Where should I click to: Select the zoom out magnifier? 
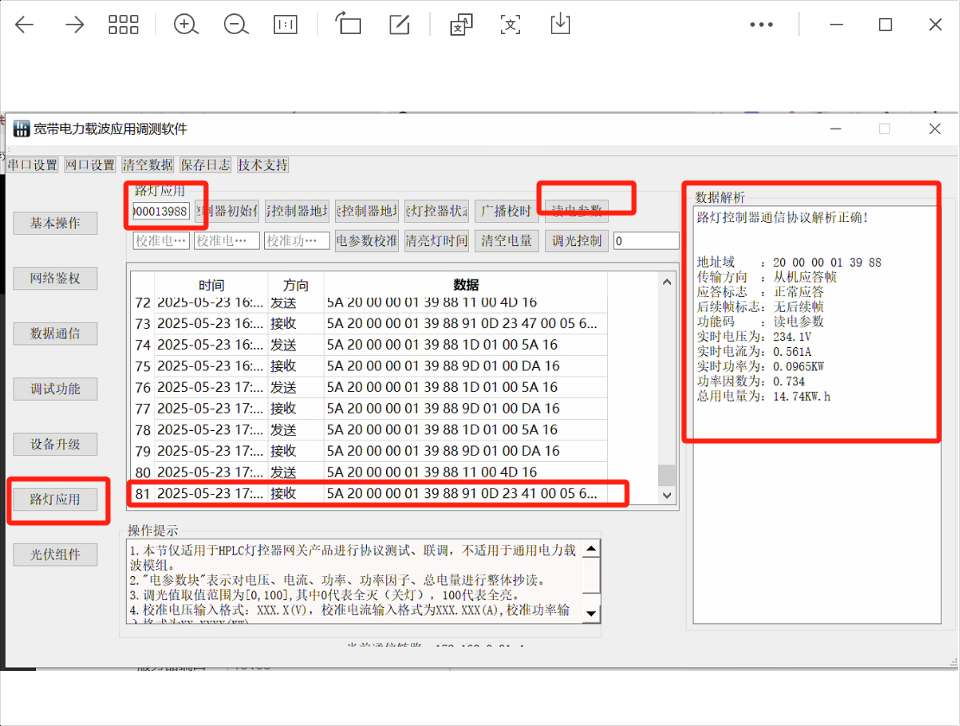[236, 24]
